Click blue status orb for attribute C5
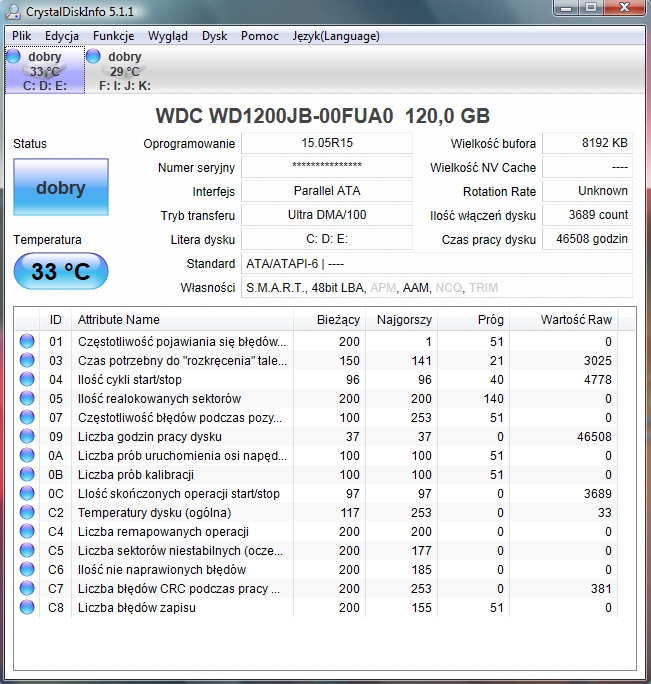The width and height of the screenshot is (651, 684). (27, 550)
